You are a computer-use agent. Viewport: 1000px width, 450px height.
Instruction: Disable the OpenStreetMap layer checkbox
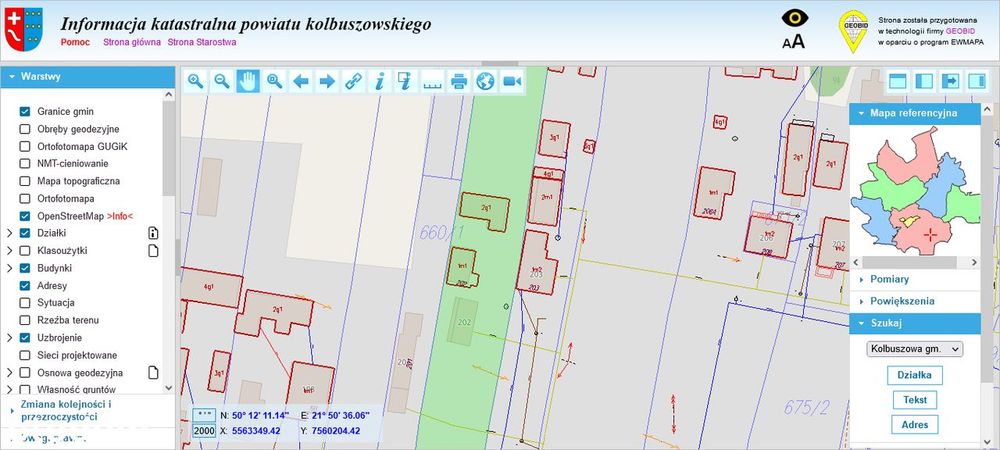coord(25,216)
